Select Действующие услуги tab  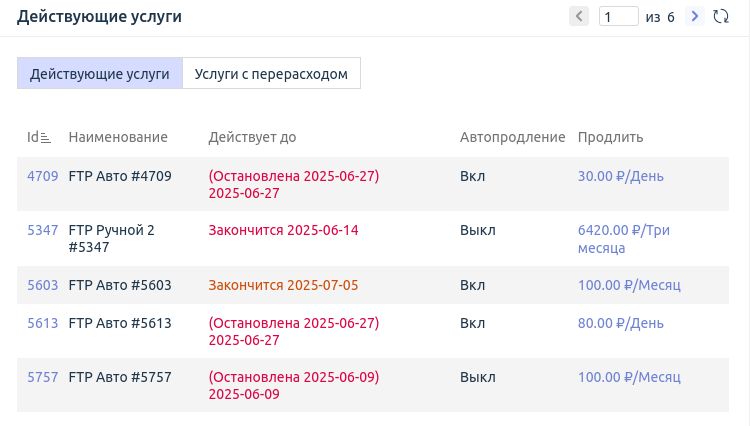[100, 73]
